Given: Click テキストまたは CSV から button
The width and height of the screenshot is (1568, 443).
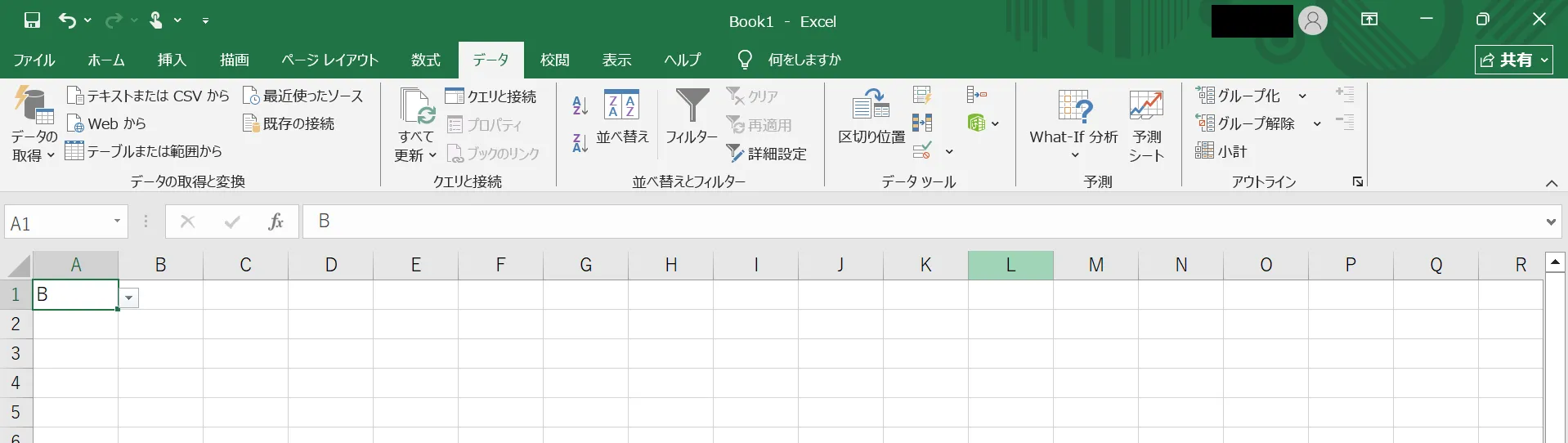Looking at the screenshot, I should 148,96.
